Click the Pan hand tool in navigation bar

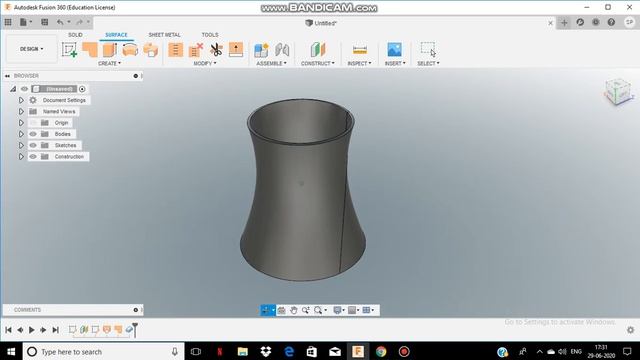click(x=293, y=310)
